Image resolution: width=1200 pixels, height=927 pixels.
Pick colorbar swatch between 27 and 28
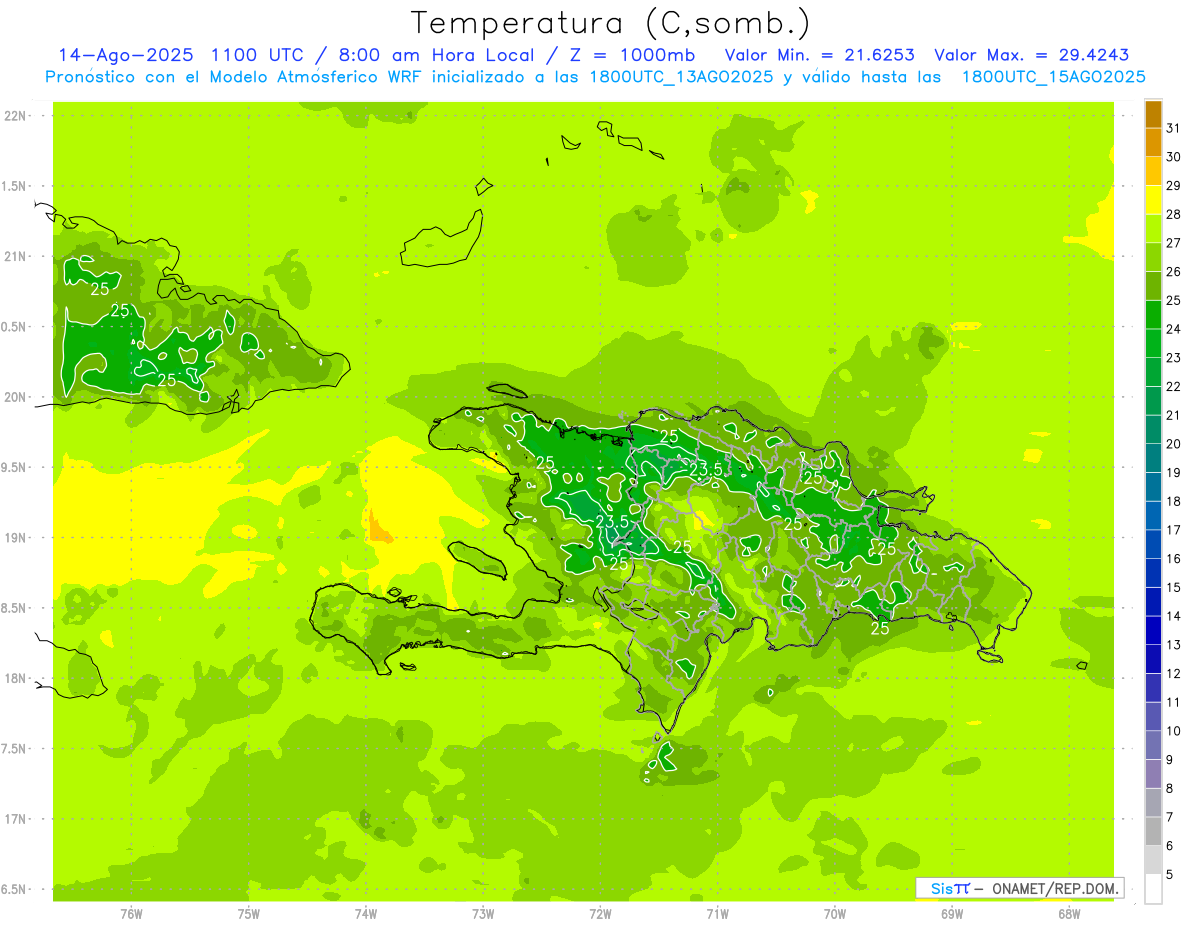click(x=1153, y=229)
